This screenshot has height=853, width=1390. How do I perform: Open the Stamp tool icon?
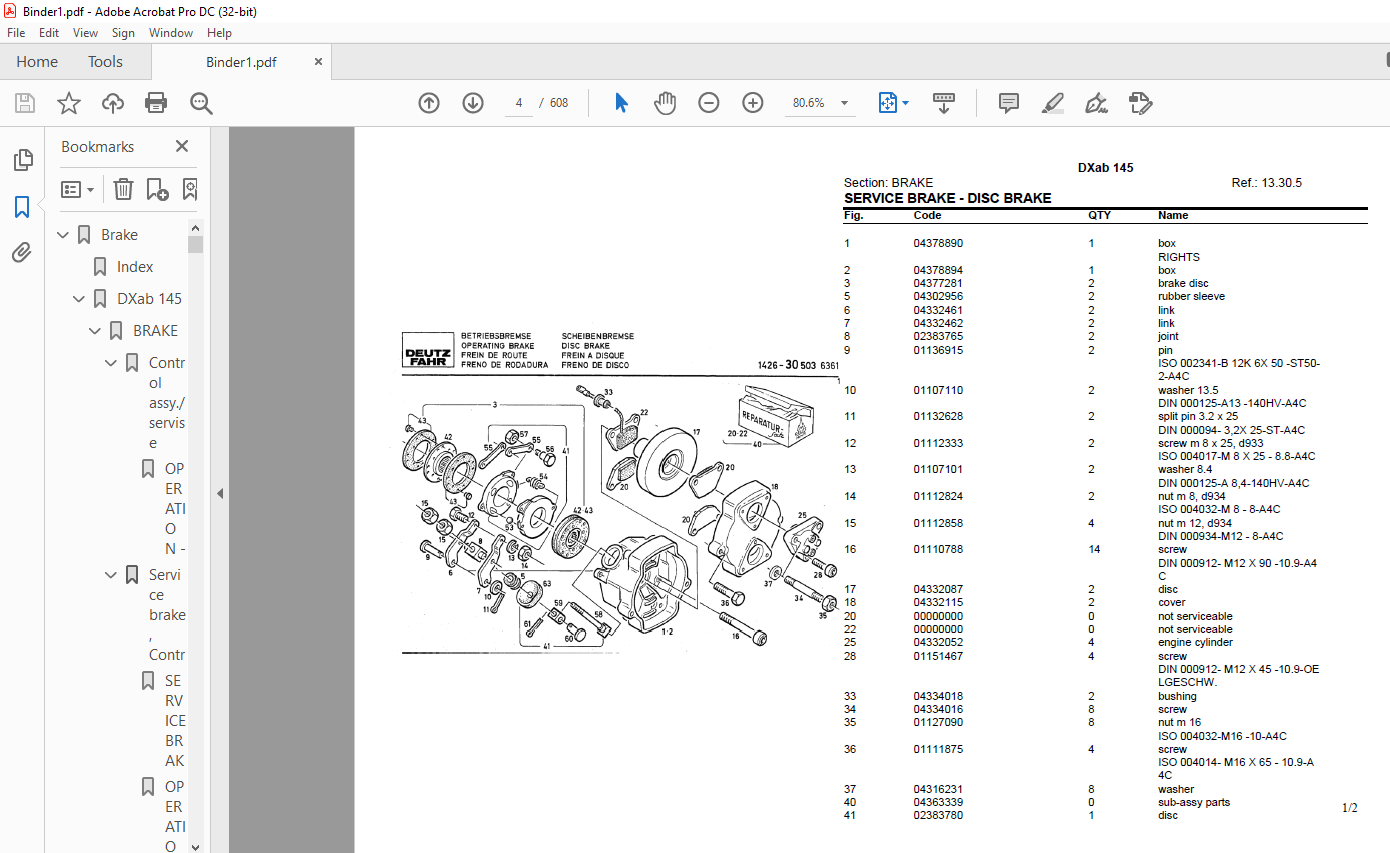1140,103
